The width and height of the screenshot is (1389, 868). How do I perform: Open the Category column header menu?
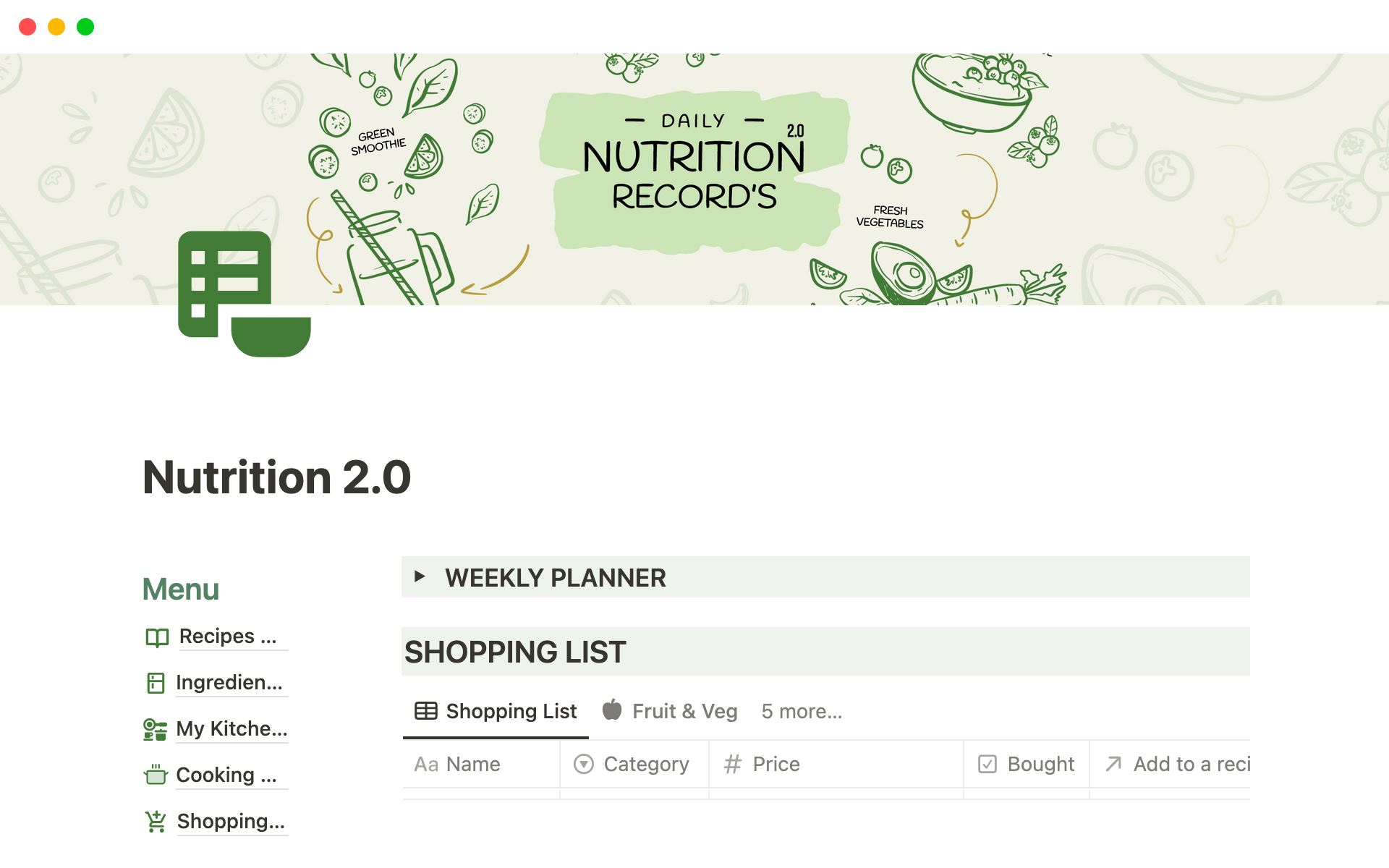634,764
